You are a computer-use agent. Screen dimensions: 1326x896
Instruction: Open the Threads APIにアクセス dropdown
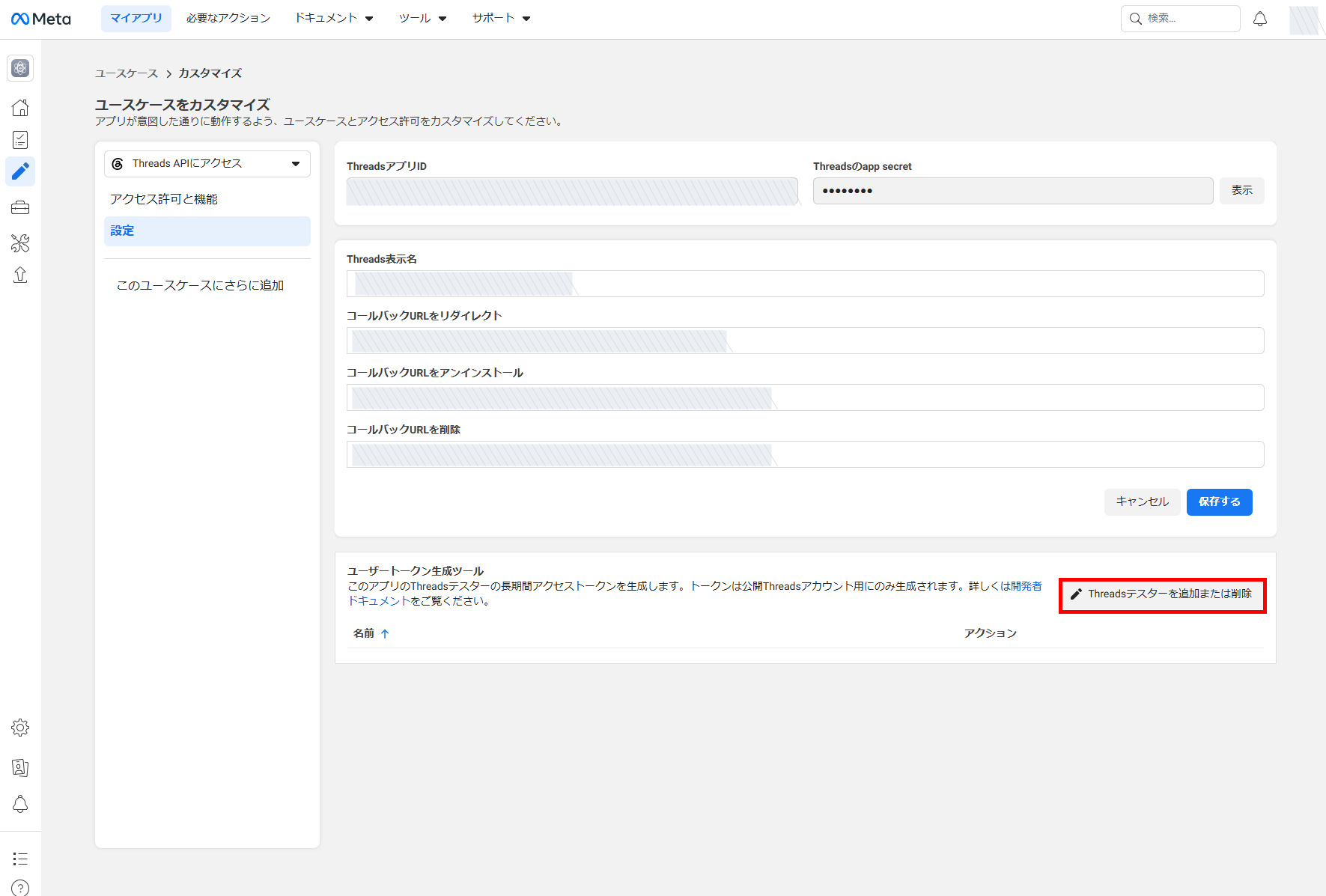tap(207, 164)
